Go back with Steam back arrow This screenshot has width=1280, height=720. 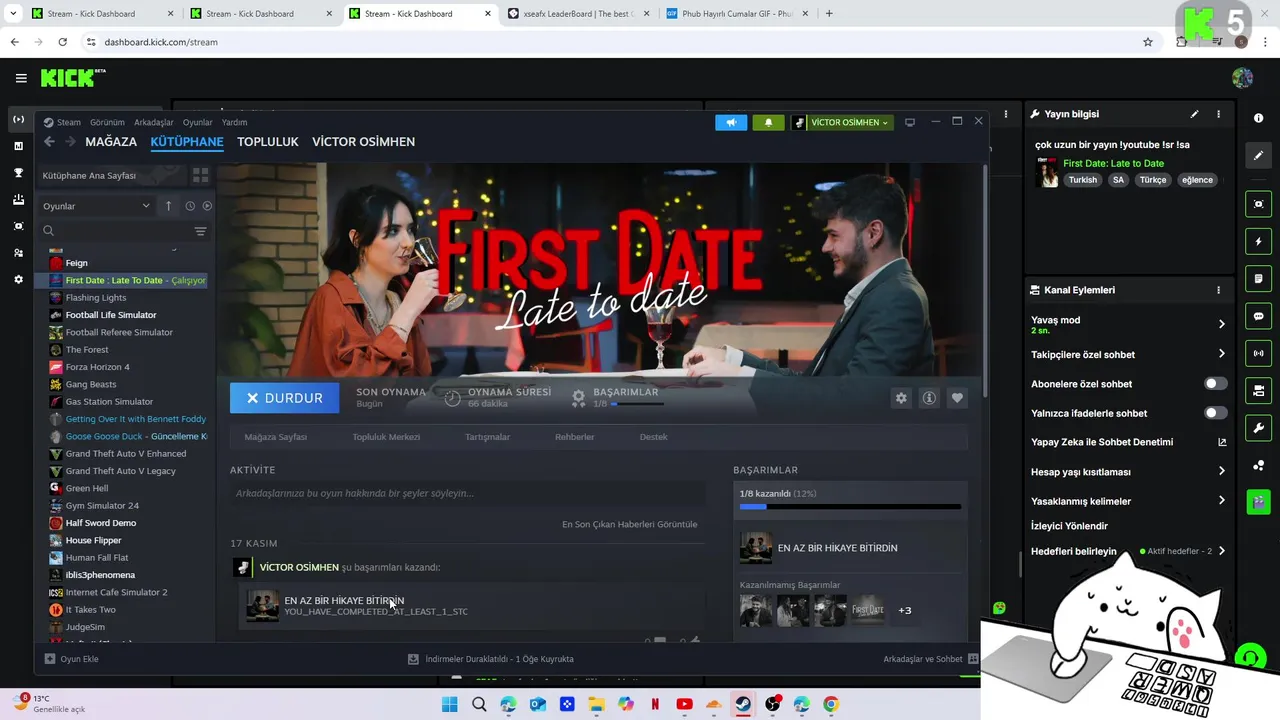(x=49, y=142)
